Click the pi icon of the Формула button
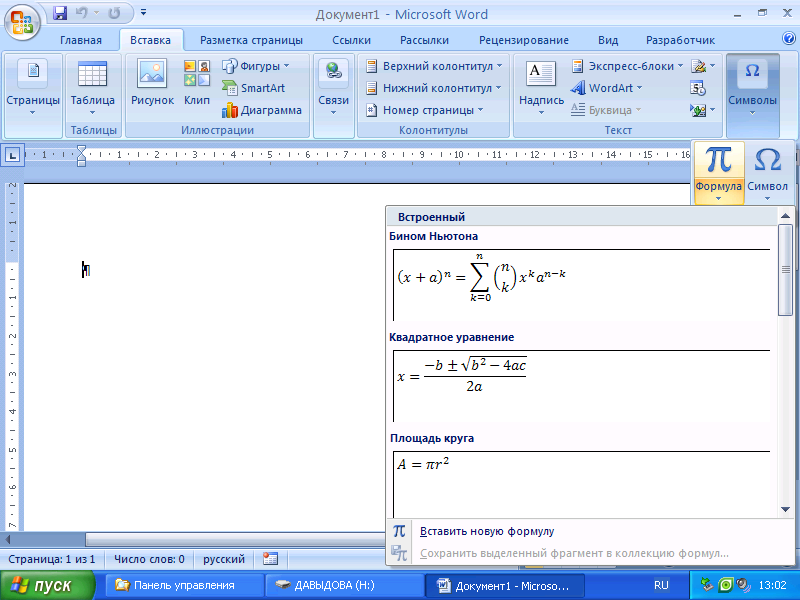Screen dimensions: 800x600 point(718,159)
